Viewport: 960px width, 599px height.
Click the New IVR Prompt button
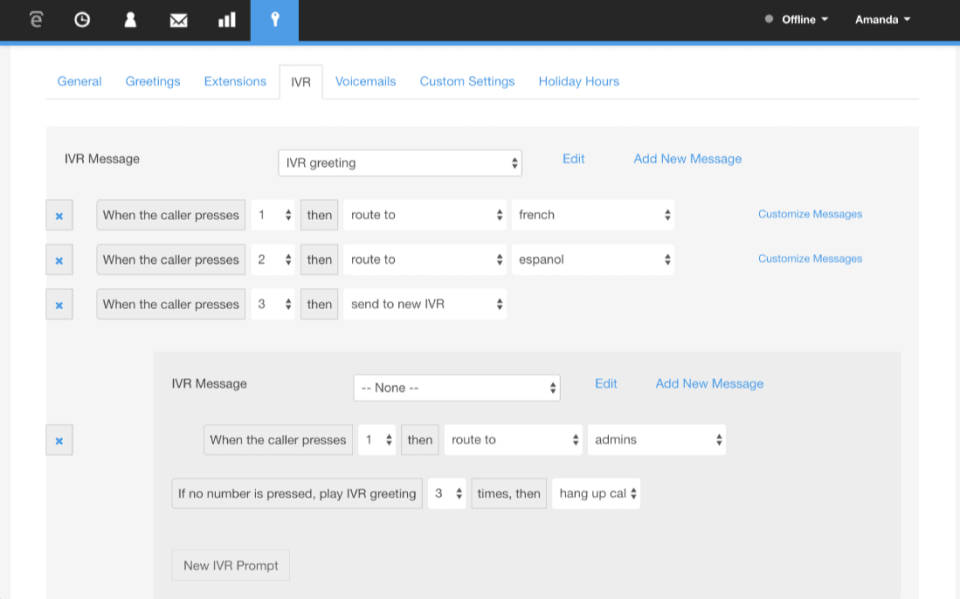coord(230,565)
